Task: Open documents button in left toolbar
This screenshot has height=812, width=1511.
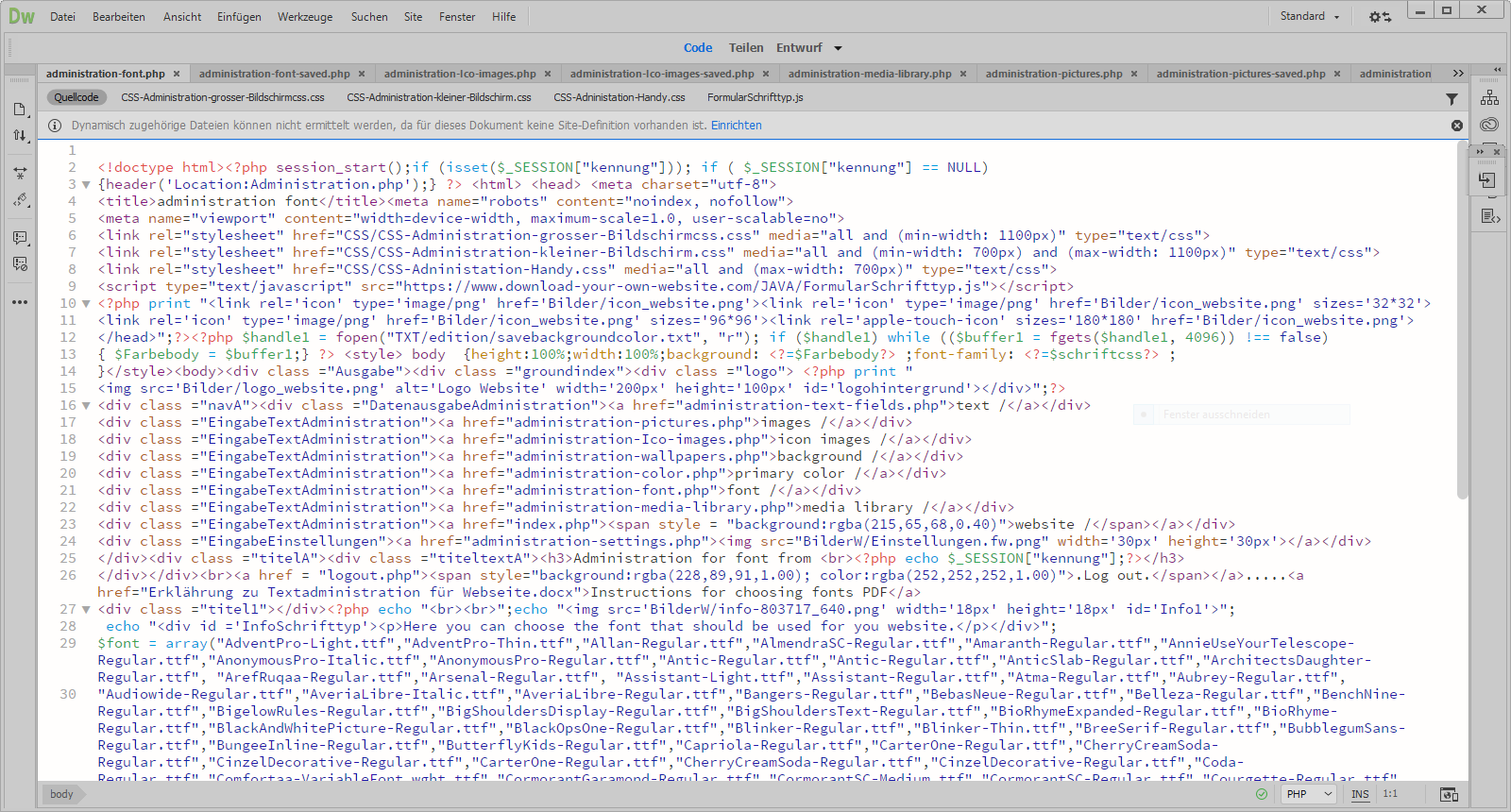Action: point(20,110)
